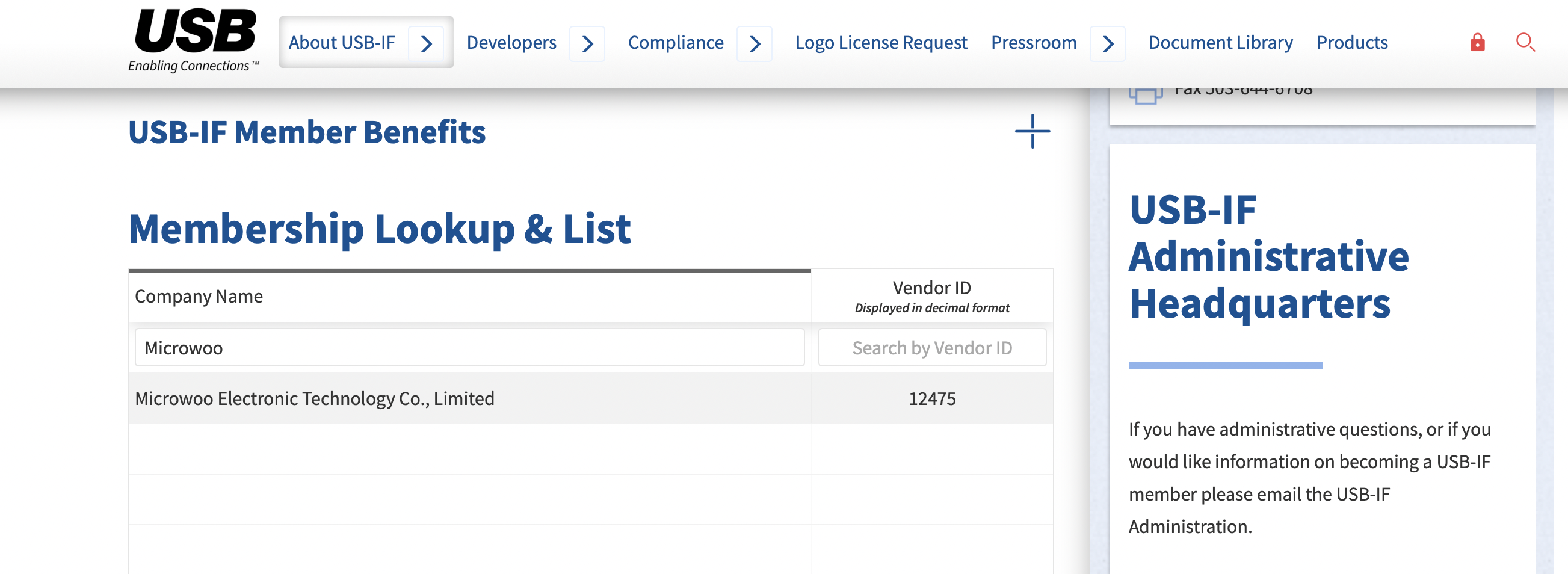
Task: Open the About USB-IF menu item
Action: pos(342,43)
